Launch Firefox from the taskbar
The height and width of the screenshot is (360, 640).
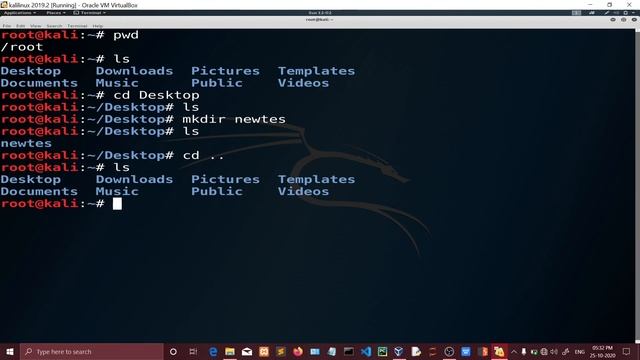coord(298,351)
